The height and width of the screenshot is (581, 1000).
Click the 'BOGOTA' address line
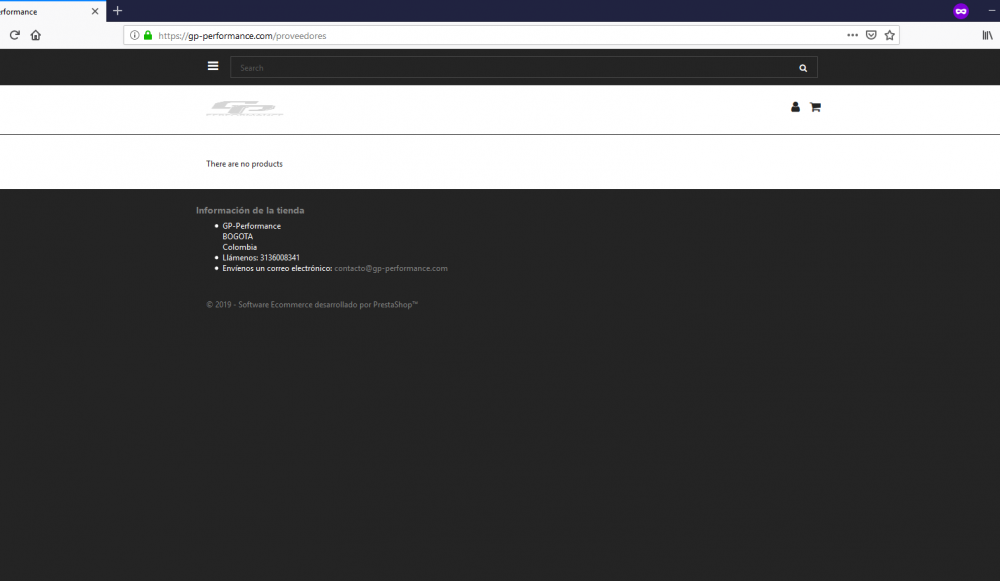click(237, 237)
